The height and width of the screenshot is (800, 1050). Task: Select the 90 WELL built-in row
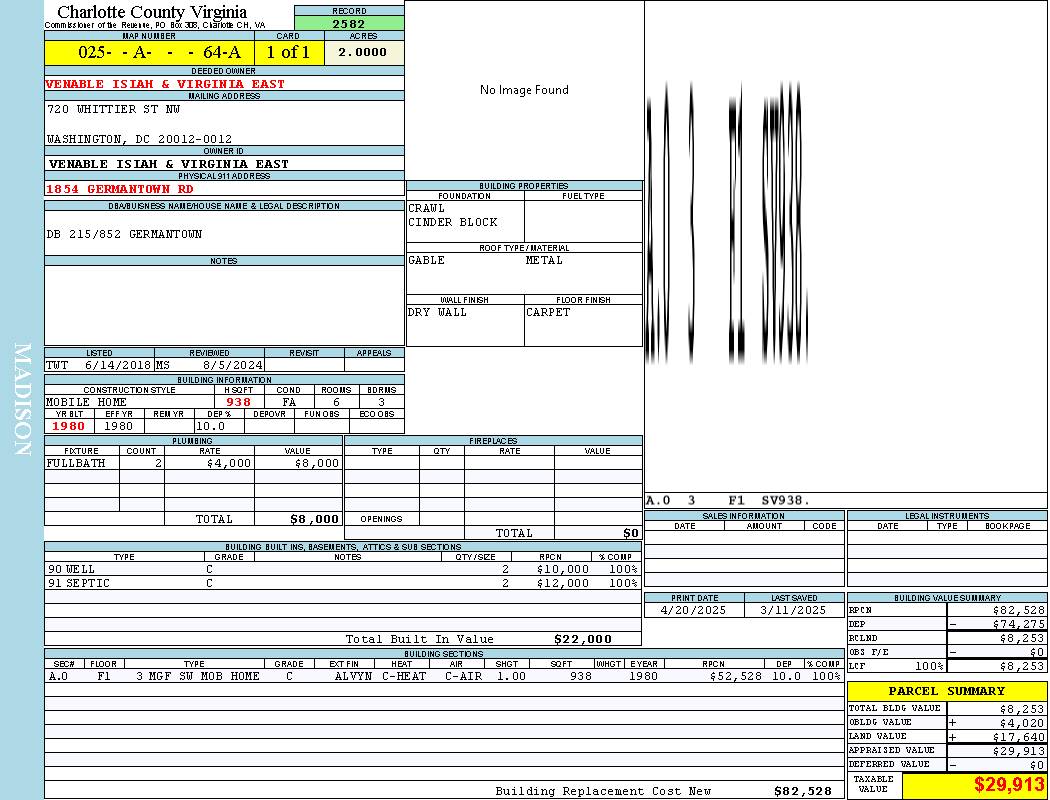coord(341,568)
